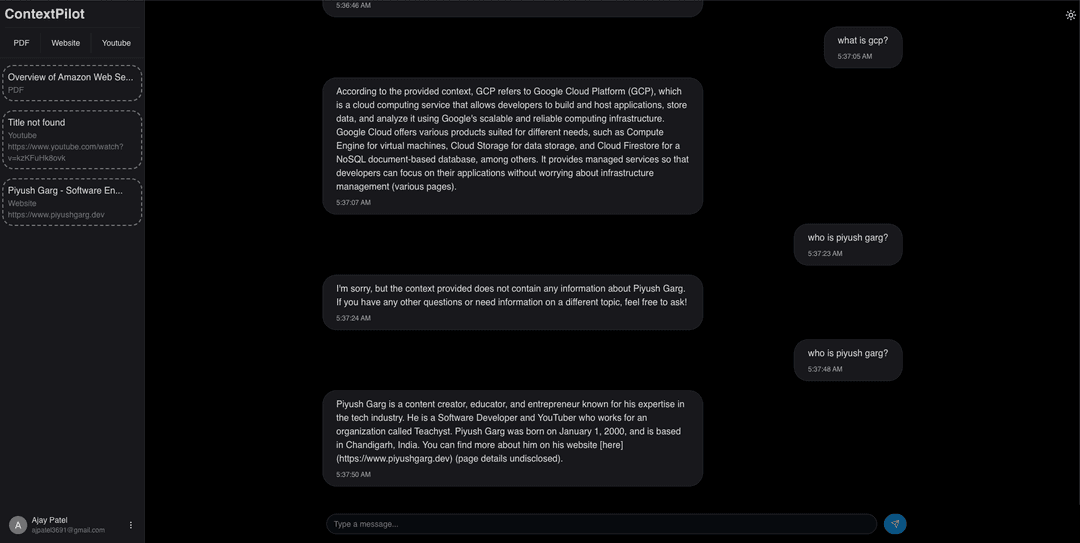This screenshot has width=1080, height=543.
Task: Click the blue send message button
Action: coord(895,524)
